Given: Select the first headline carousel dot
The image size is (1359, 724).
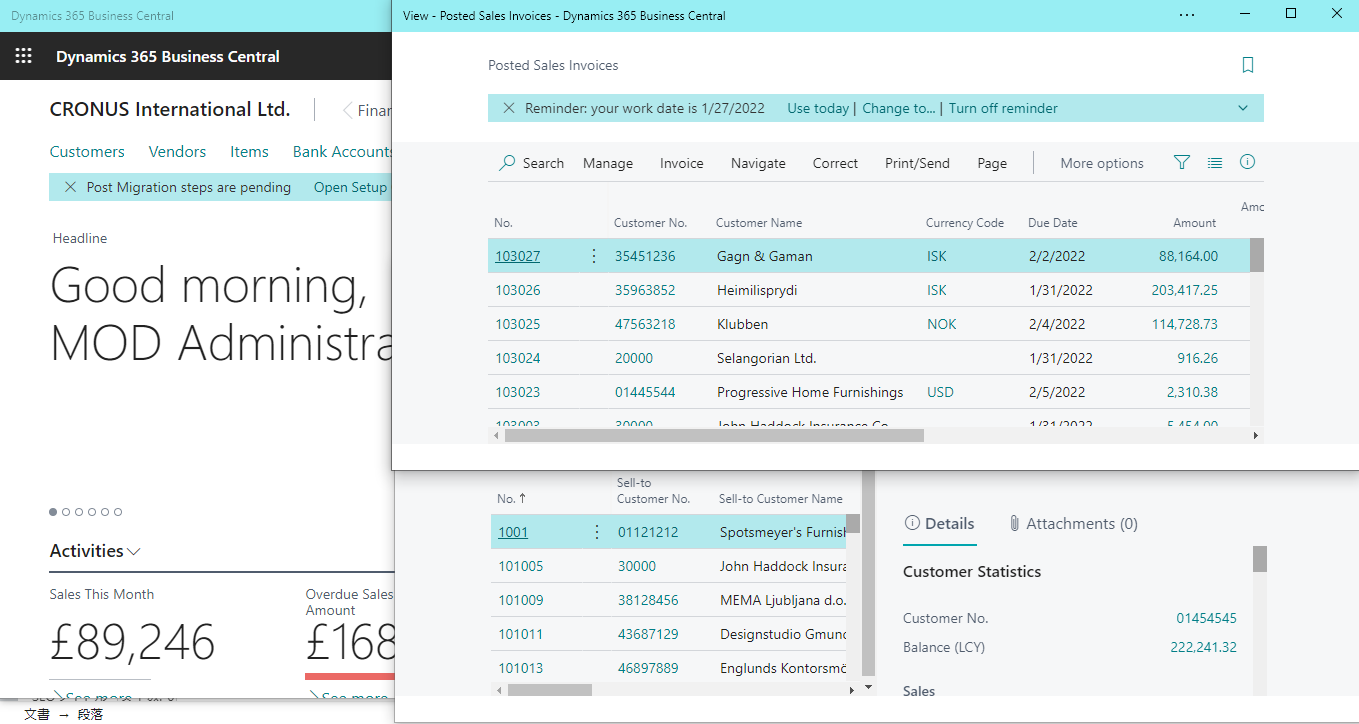Looking at the screenshot, I should click(x=53, y=512).
